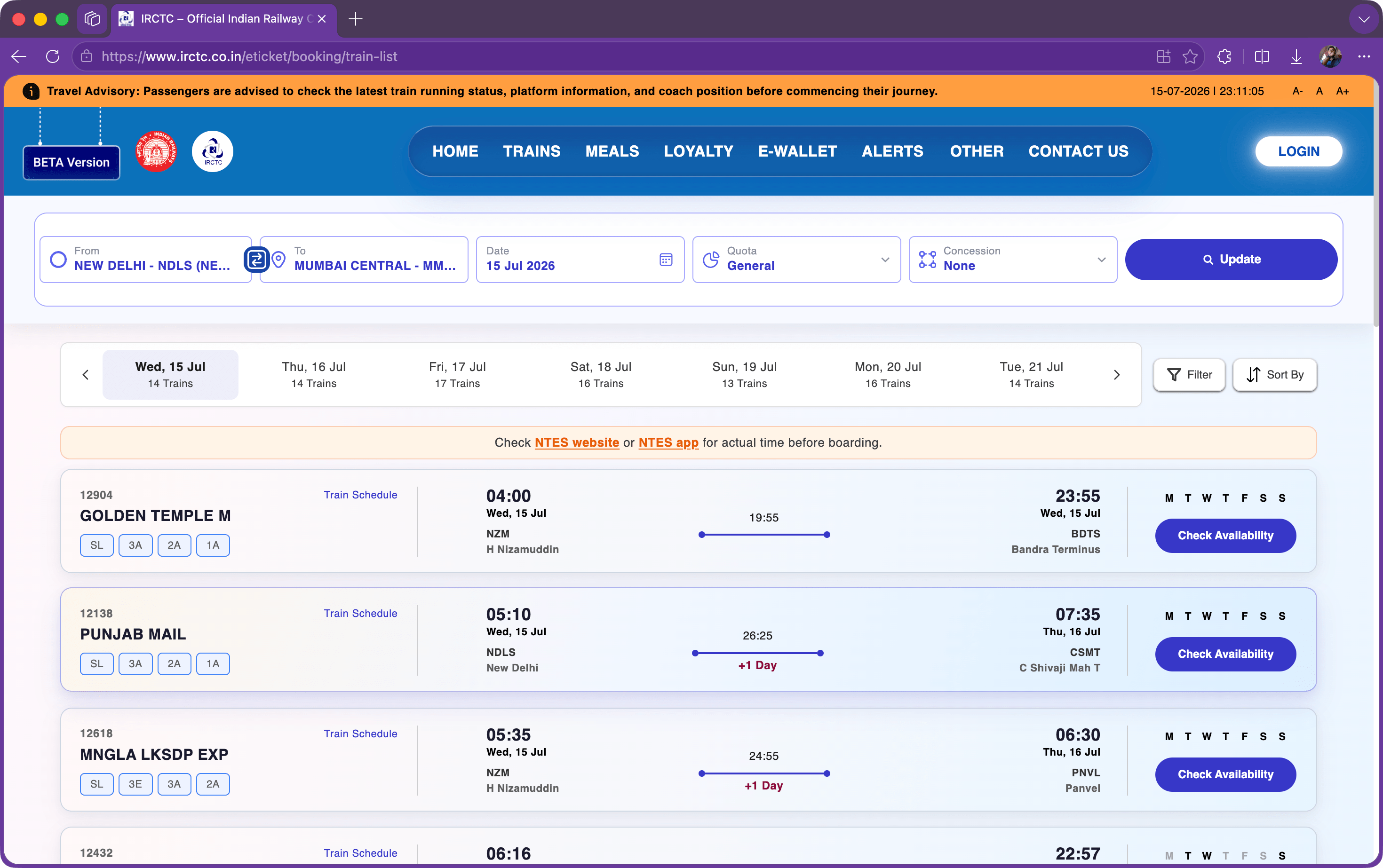Toggle the browser split screen icon
The image size is (1383, 868).
[1262, 56]
